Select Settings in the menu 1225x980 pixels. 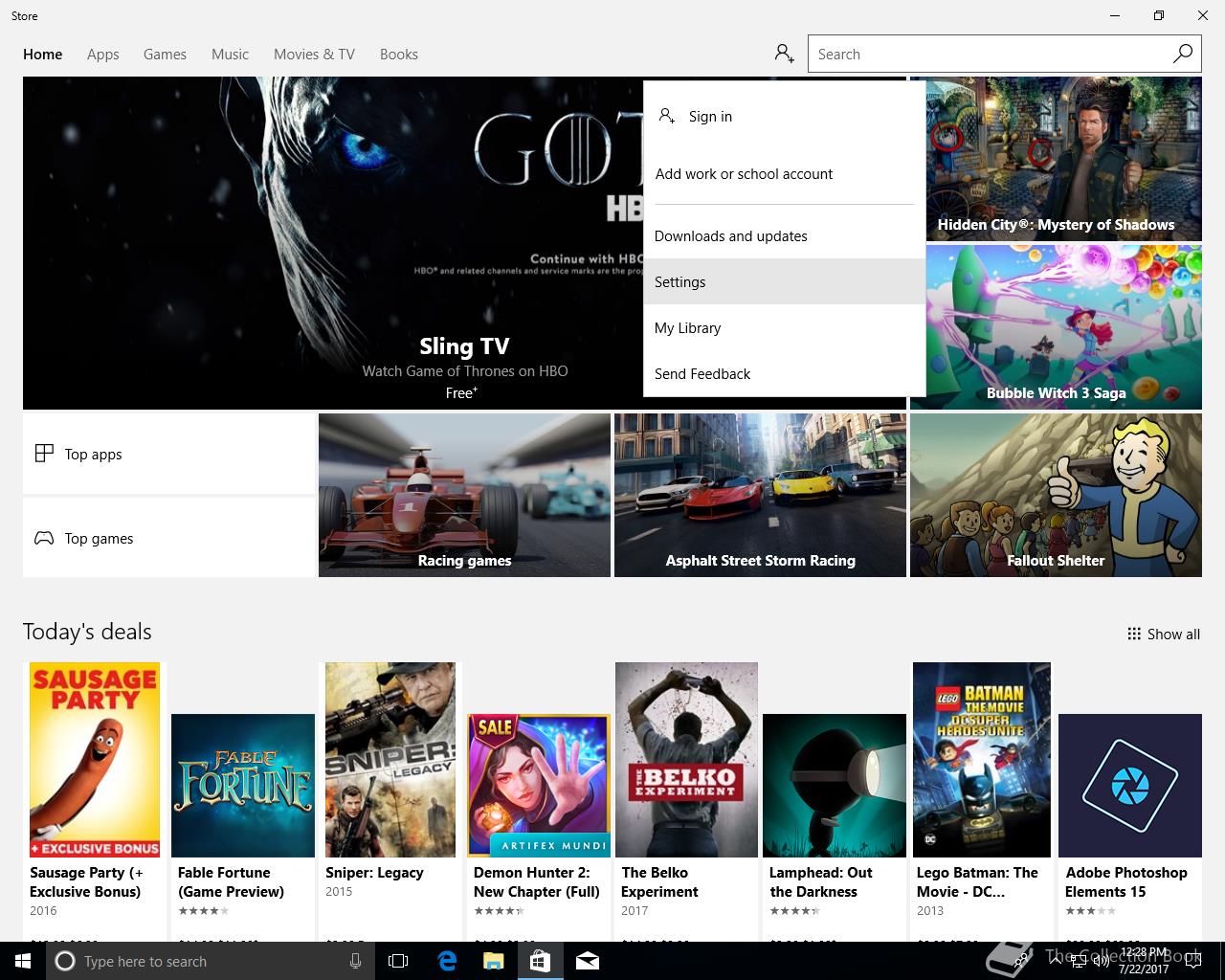pos(785,282)
